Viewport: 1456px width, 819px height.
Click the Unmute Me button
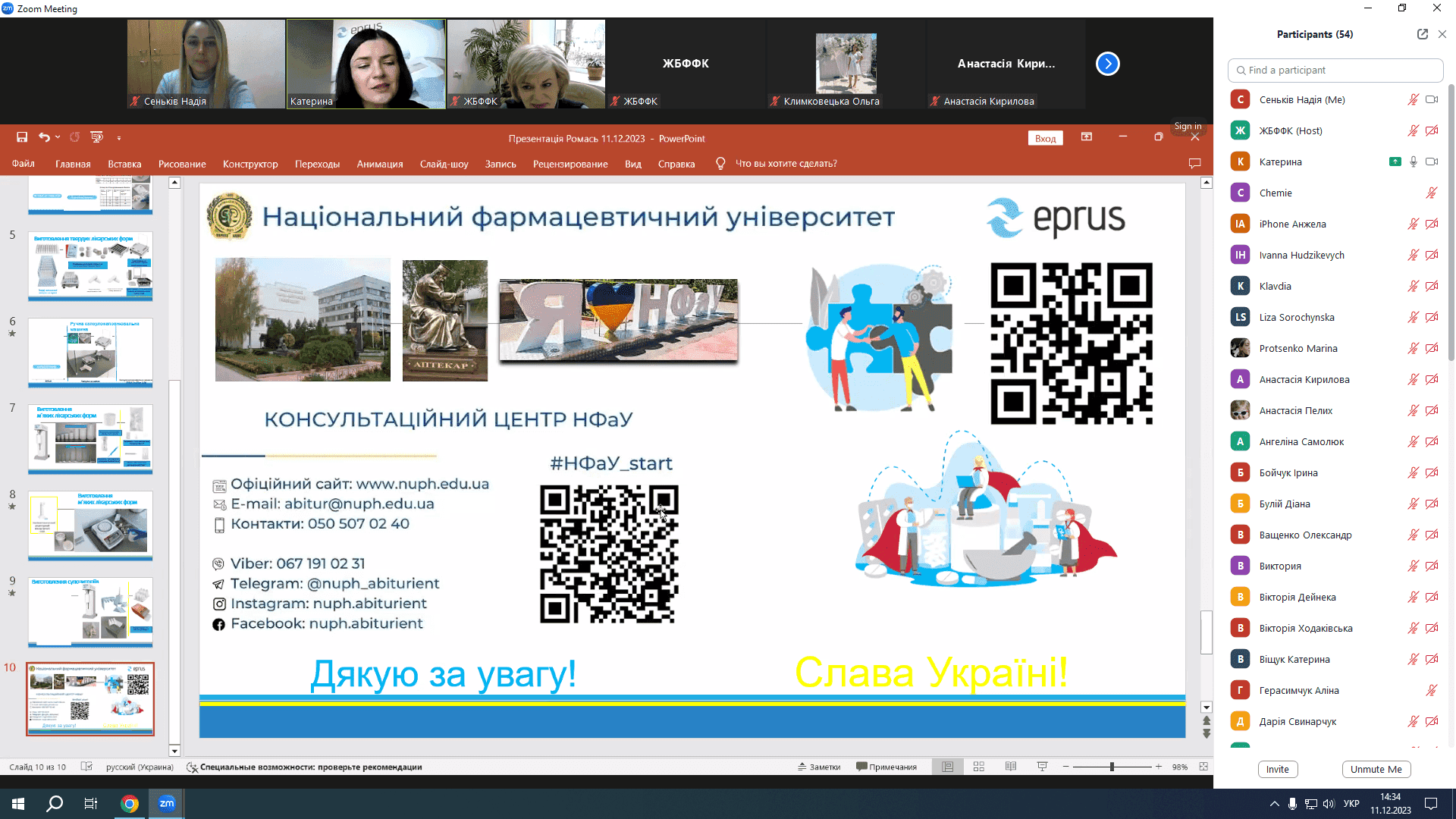point(1376,769)
